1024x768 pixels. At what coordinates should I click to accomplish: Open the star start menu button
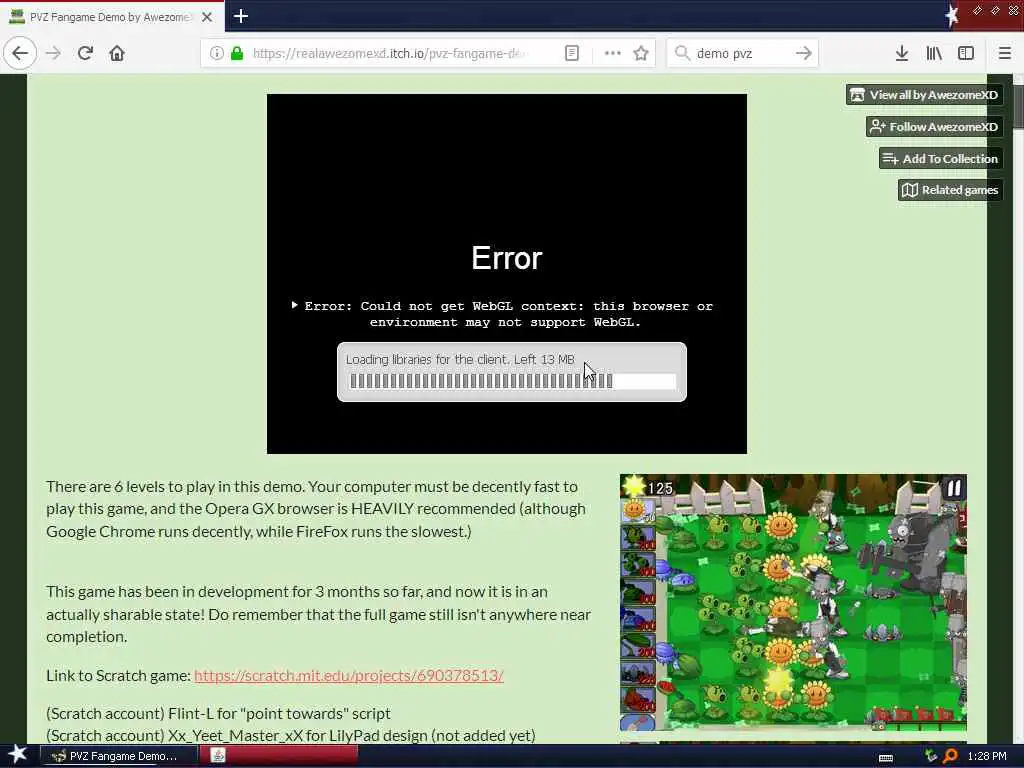pyautogui.click(x=17, y=755)
